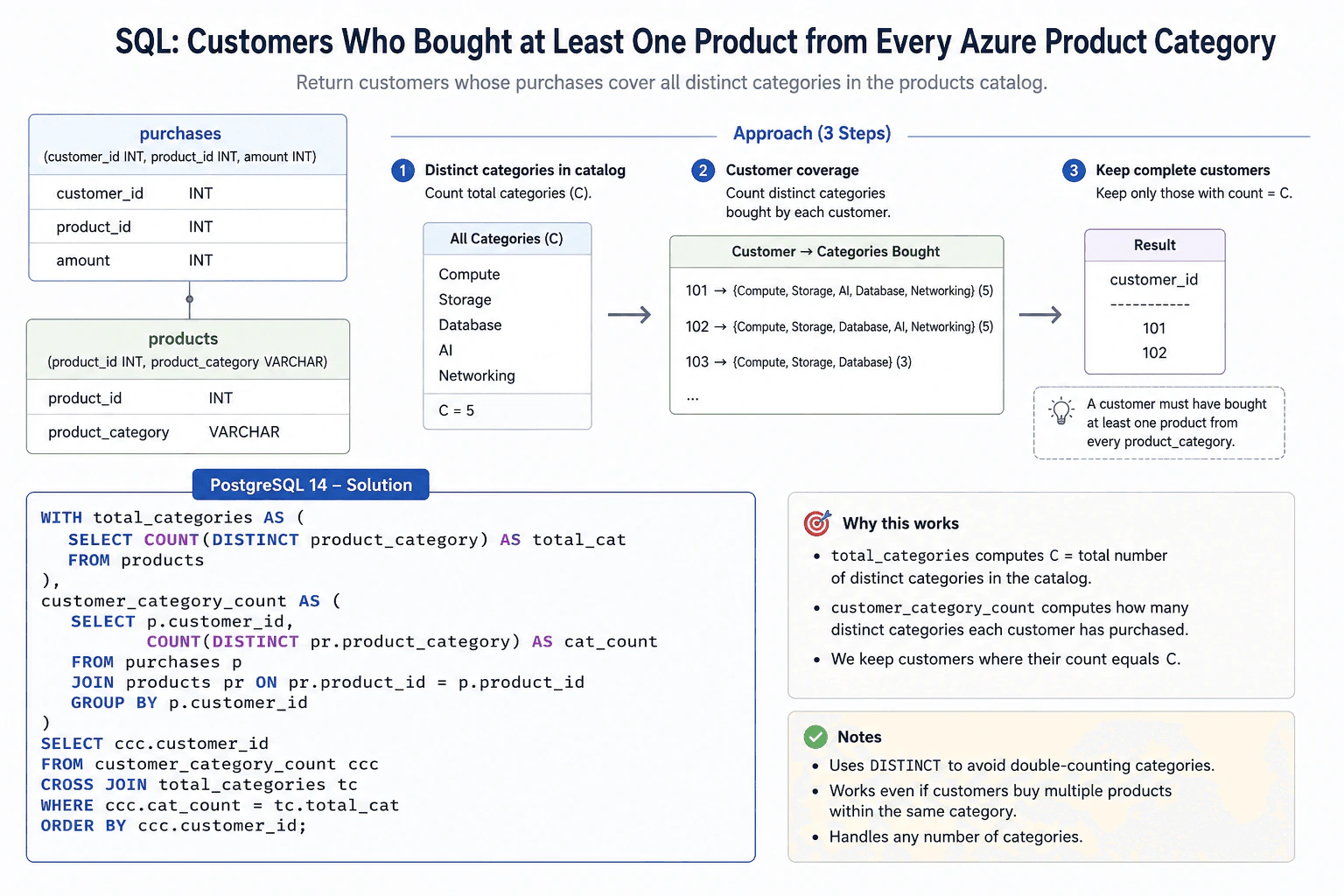Image resolution: width=1344 pixels, height=896 pixels.
Task: Select 'Storage' in All Categories list
Action: tap(465, 299)
